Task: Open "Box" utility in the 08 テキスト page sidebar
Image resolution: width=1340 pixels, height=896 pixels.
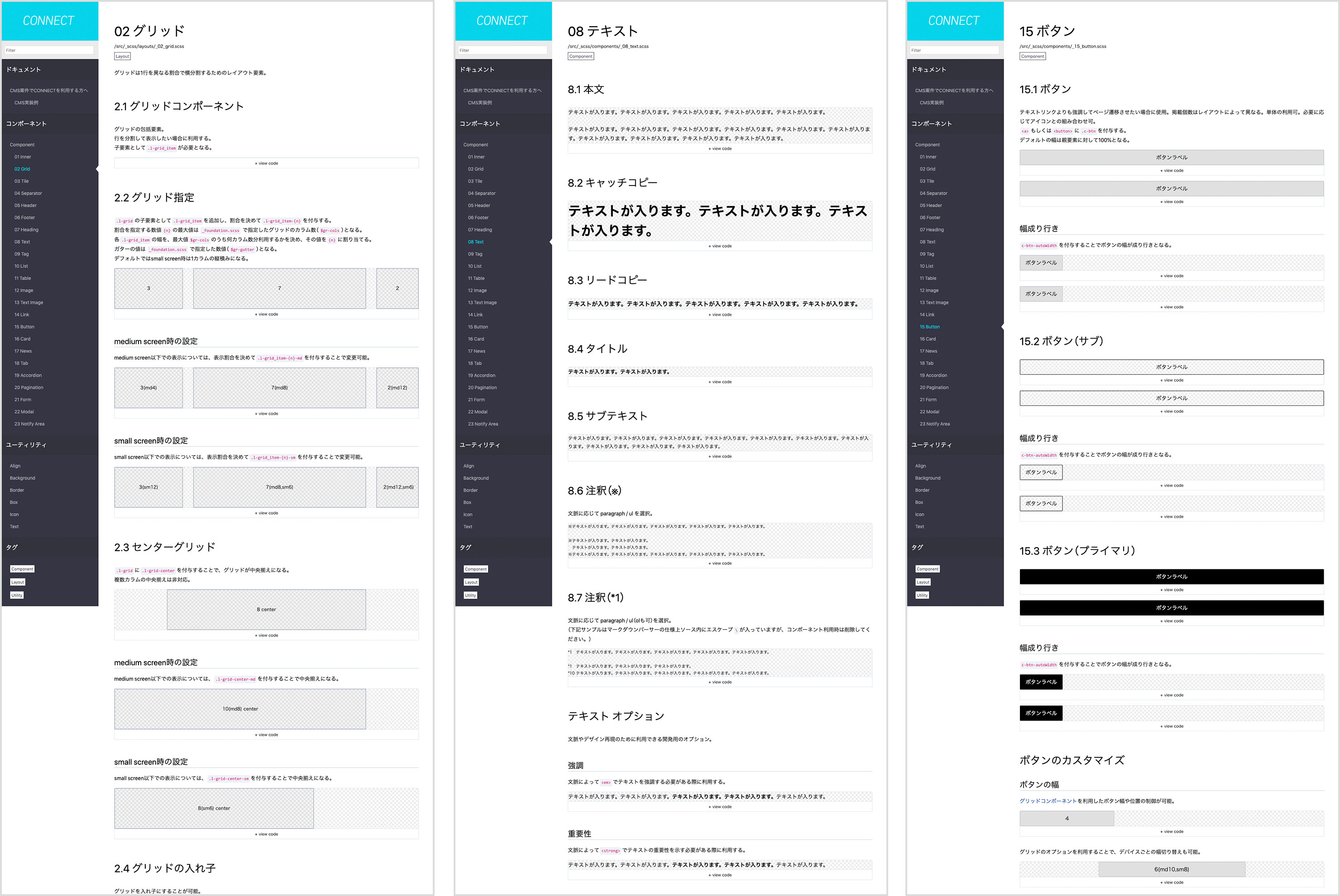Action: (x=467, y=502)
